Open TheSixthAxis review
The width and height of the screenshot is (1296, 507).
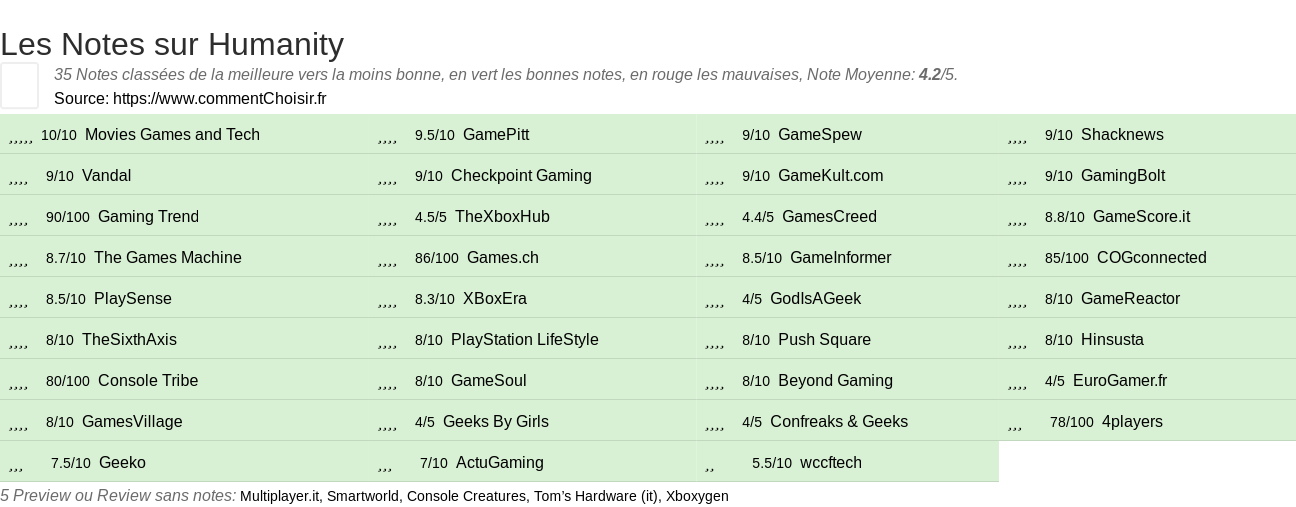tap(129, 340)
